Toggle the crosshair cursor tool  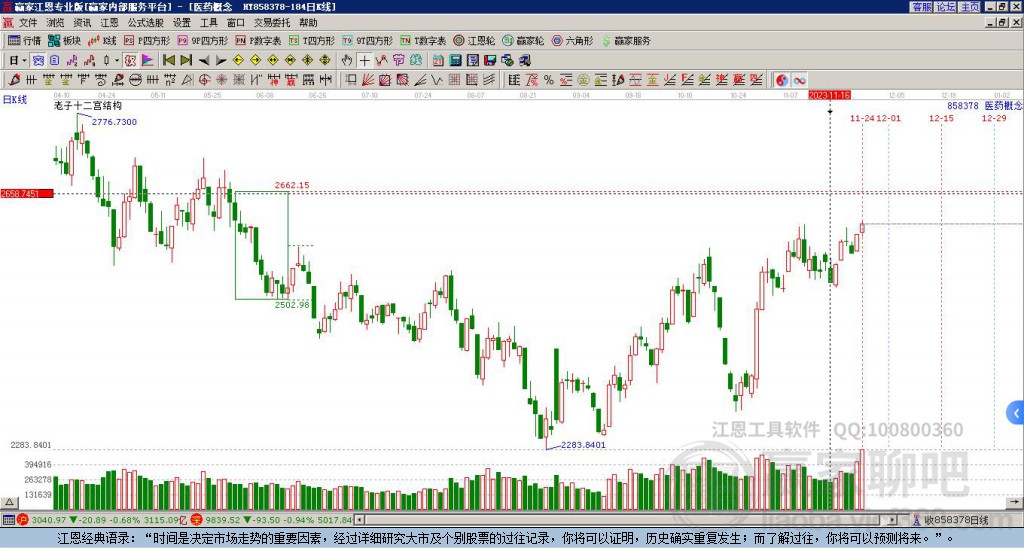coord(364,61)
